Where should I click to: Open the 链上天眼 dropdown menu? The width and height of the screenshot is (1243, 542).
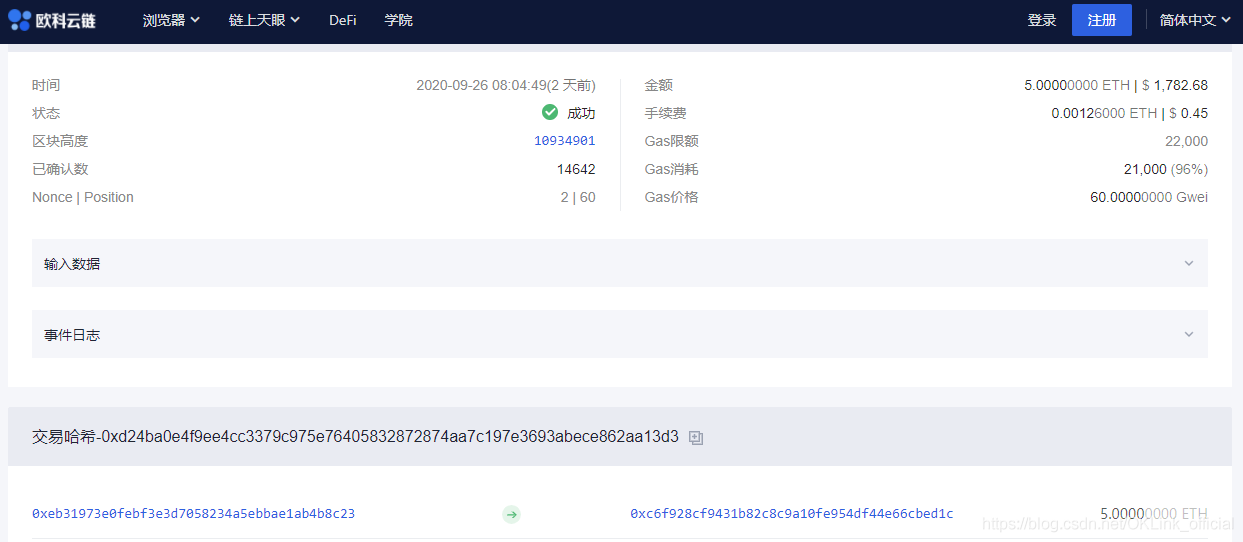264,20
